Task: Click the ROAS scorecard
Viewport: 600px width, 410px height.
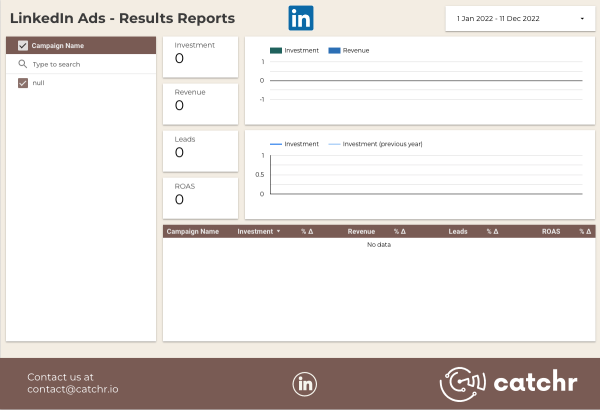Action: (201, 198)
